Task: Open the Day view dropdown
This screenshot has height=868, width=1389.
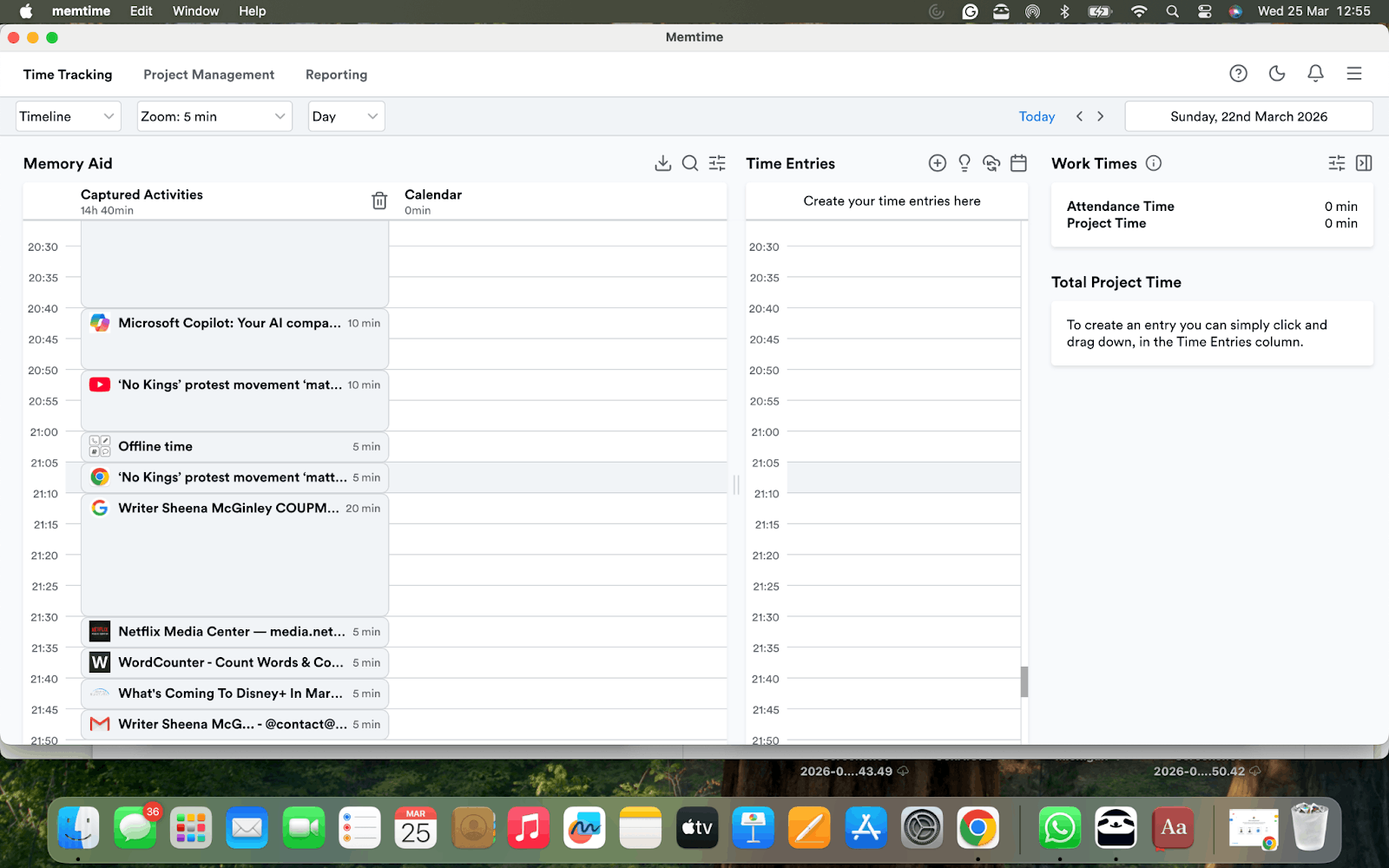Action: [x=346, y=115]
